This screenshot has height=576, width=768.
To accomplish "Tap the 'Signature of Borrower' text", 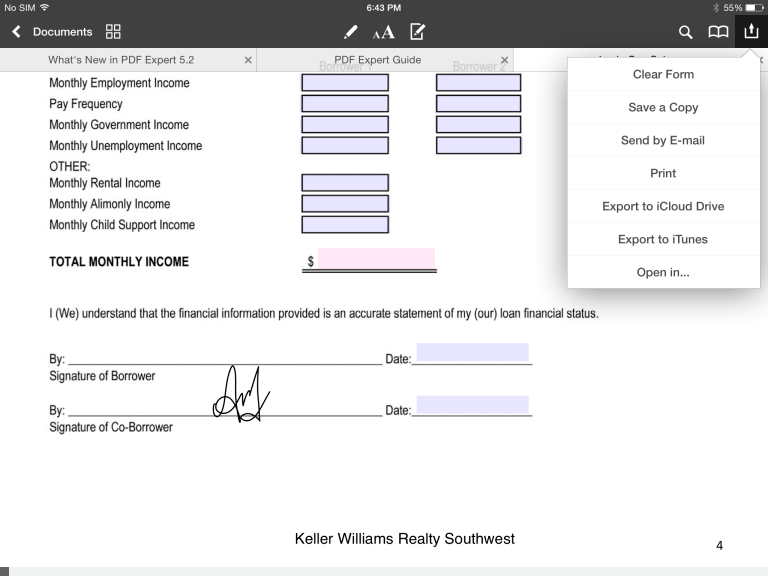I will click(x=102, y=376).
